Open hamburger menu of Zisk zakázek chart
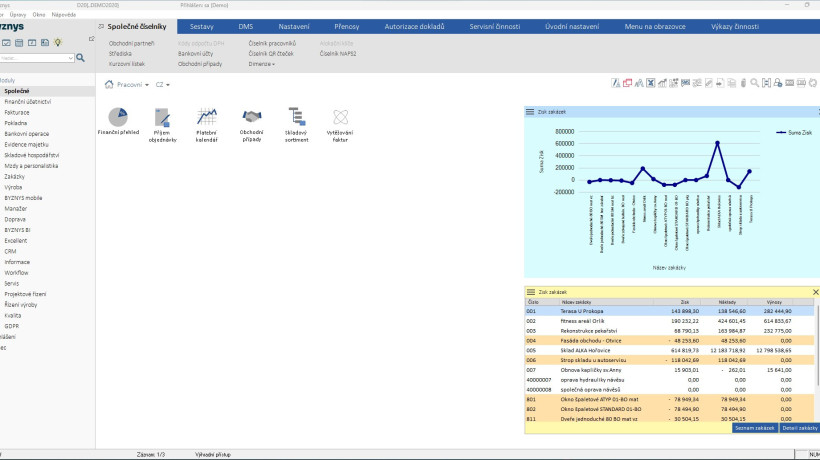The height and width of the screenshot is (460, 820). pos(531,112)
